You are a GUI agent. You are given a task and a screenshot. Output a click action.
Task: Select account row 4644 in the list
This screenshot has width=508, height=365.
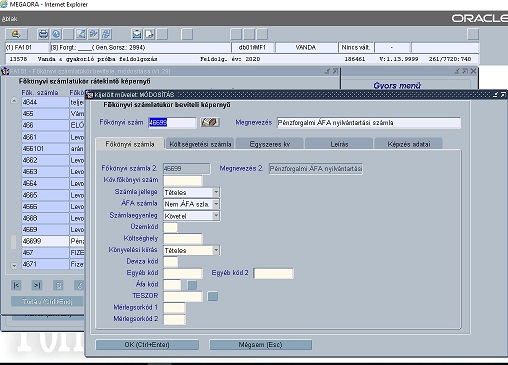[x=45, y=102]
